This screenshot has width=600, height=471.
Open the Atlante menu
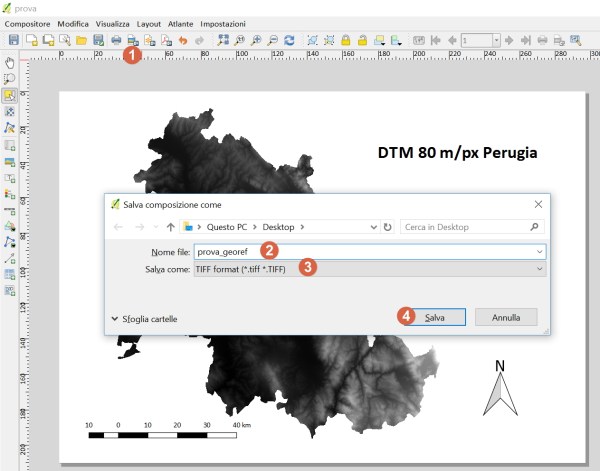tap(181, 22)
